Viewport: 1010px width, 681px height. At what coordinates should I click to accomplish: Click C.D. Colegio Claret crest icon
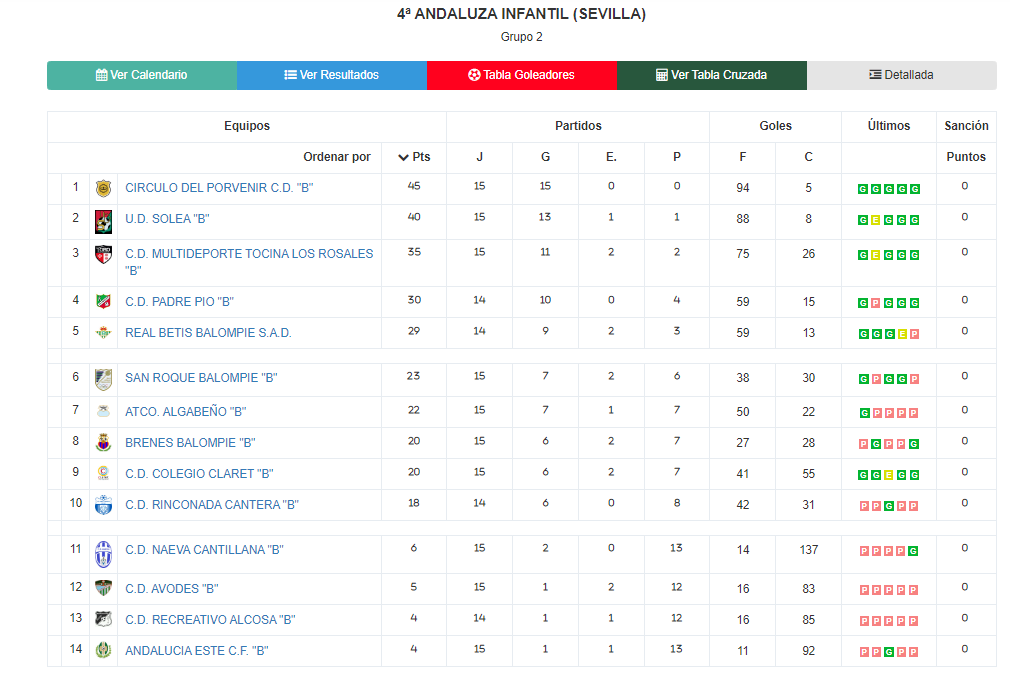click(103, 474)
